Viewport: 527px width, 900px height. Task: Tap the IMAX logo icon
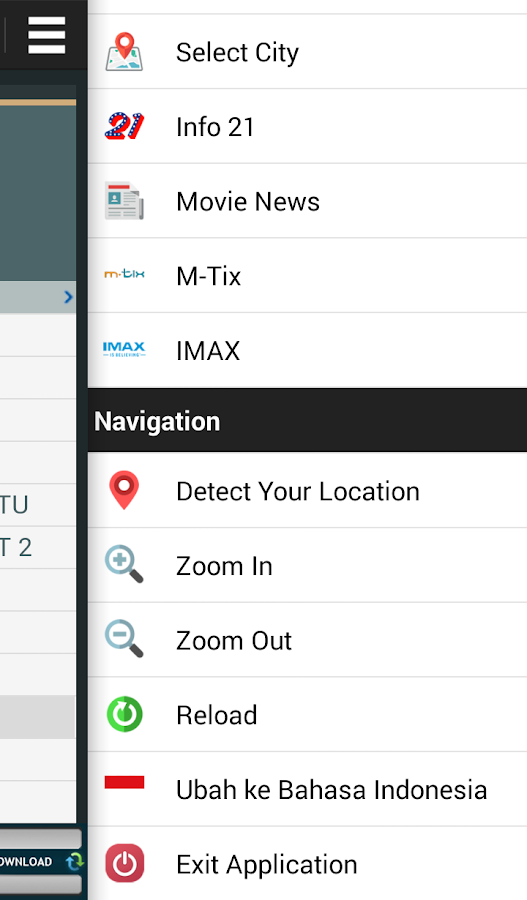124,350
